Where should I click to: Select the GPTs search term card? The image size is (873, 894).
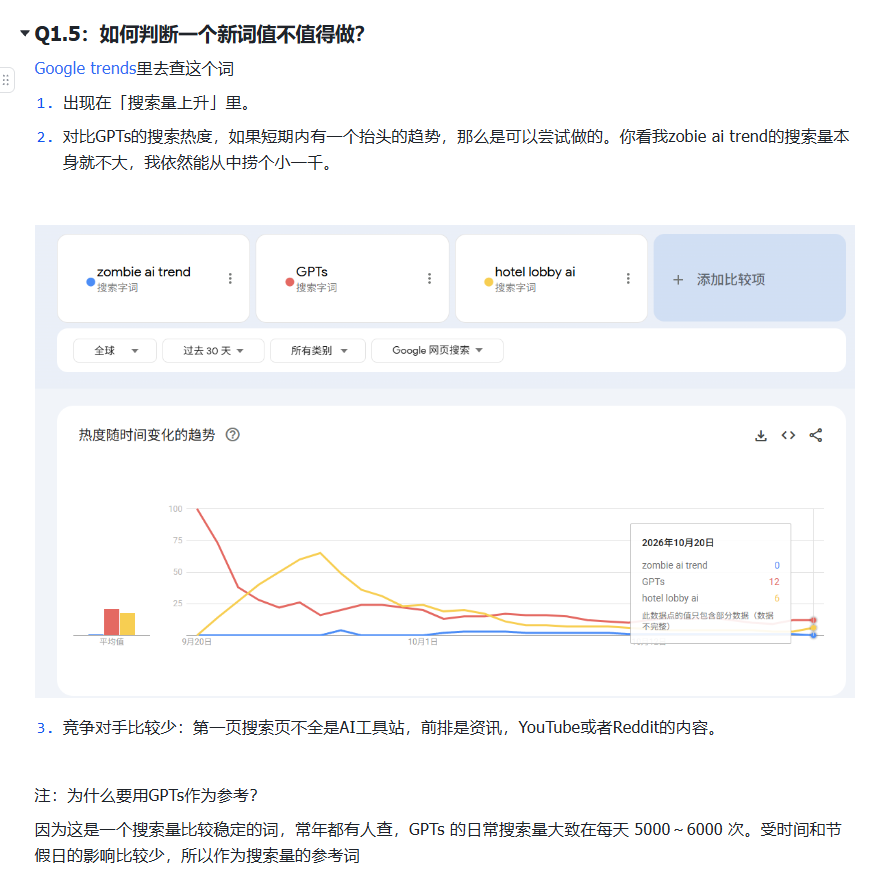352,278
